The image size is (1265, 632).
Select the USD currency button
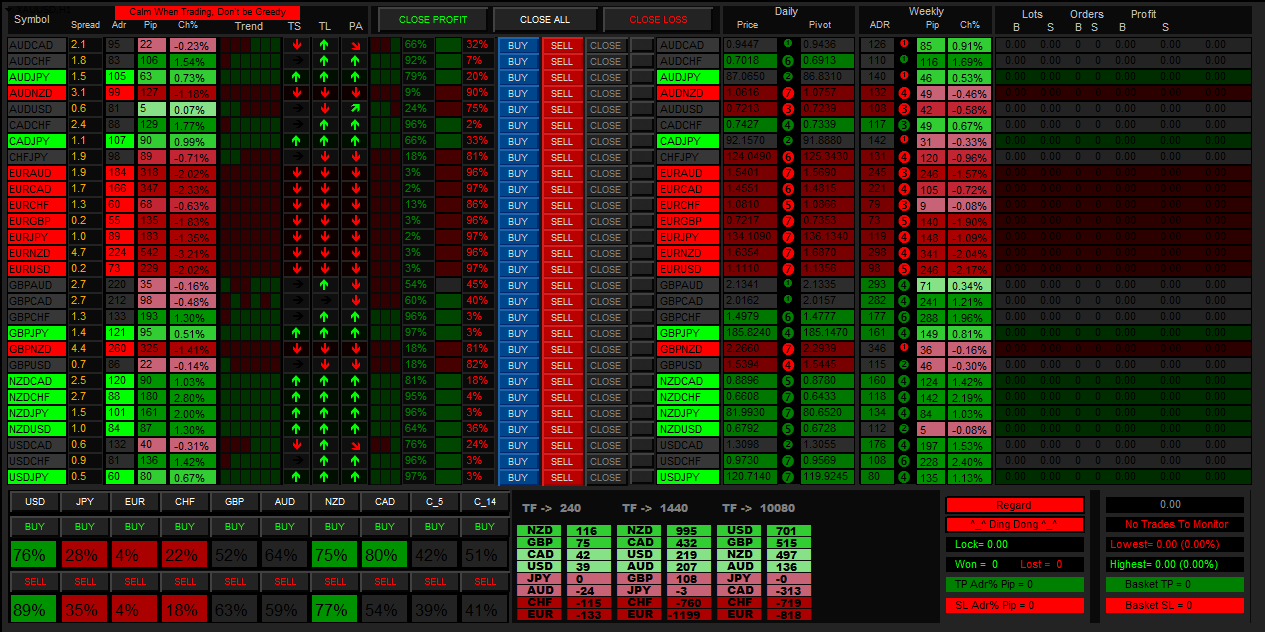(35, 502)
